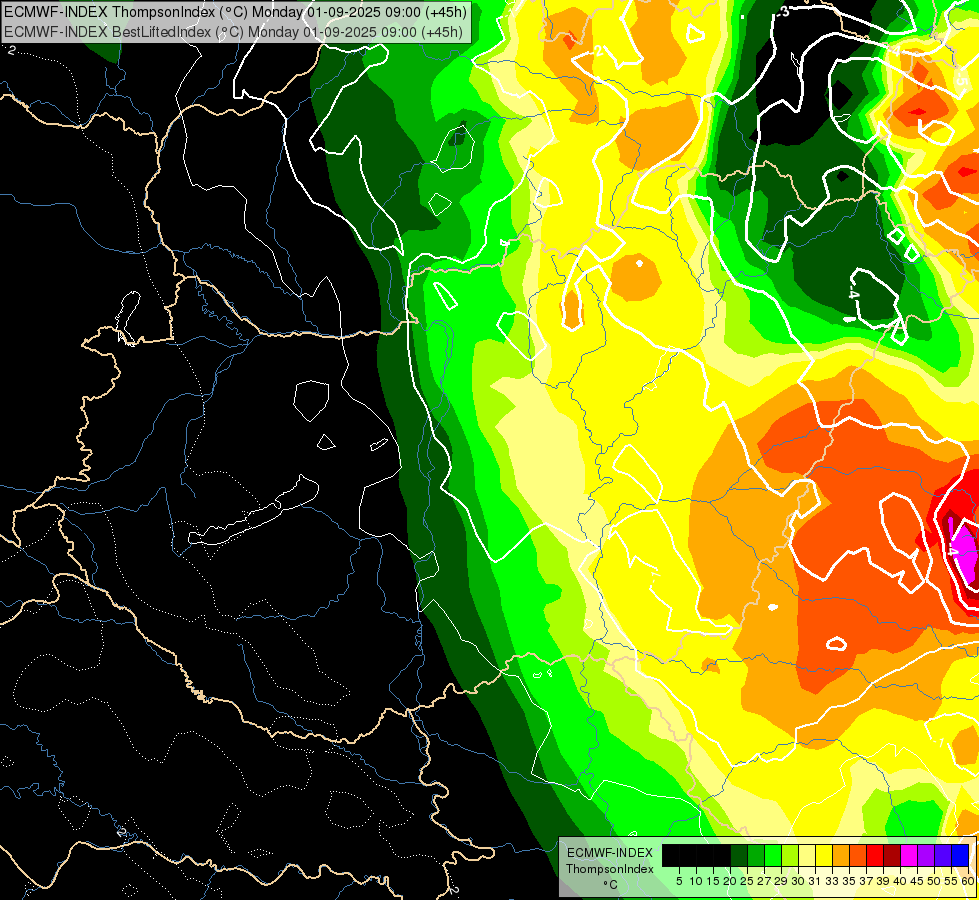Screen dimensions: 979x900
Task: Click the BestLiftedIndex title line in the header
Action: pos(233,32)
